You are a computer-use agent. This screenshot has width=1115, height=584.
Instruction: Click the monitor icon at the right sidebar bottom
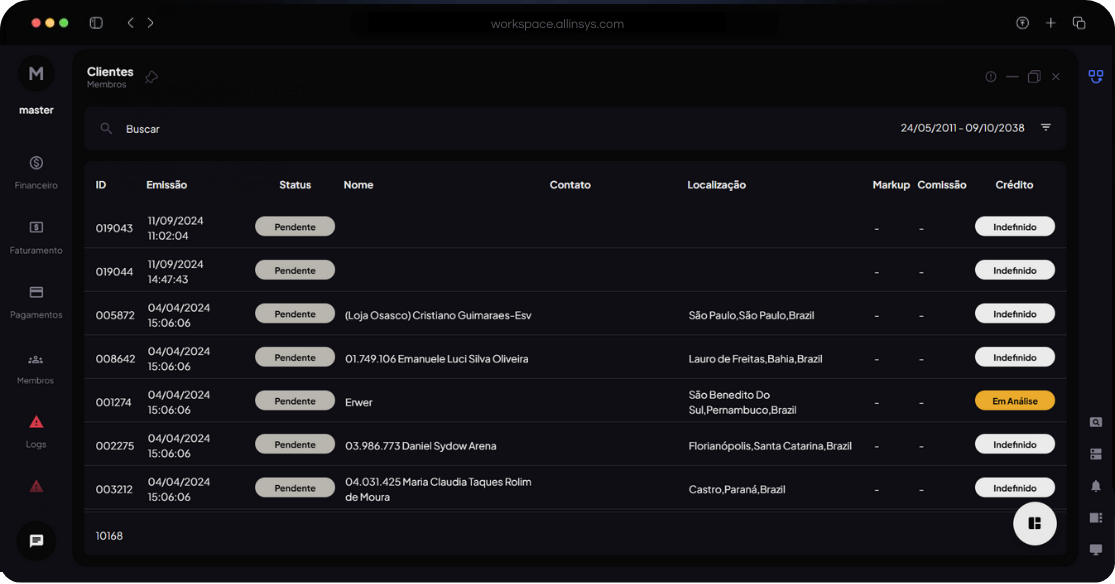(1095, 549)
